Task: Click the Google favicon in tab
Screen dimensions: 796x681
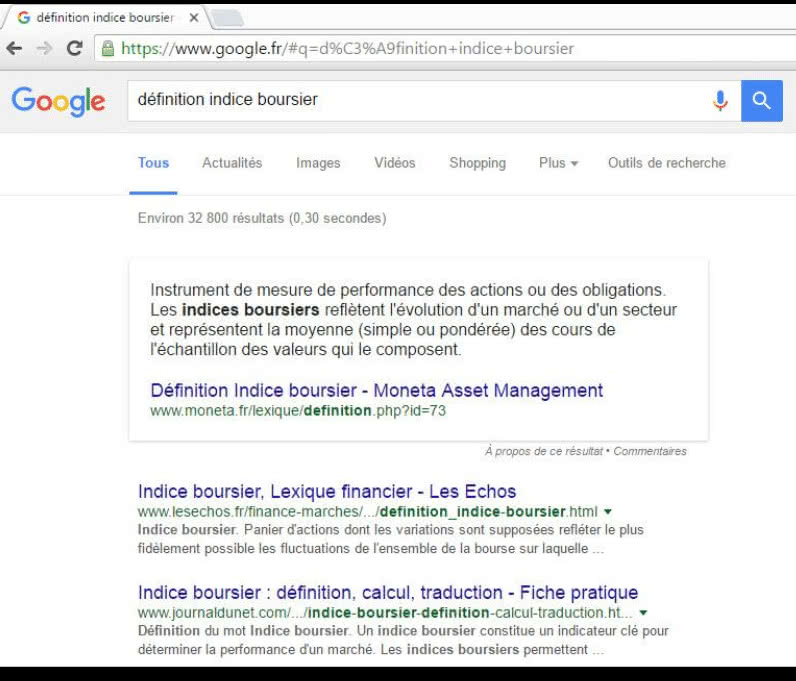Action: click(23, 18)
